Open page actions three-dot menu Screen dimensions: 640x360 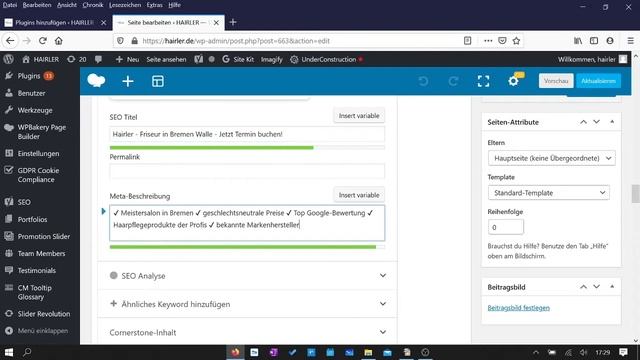[x=488, y=41]
